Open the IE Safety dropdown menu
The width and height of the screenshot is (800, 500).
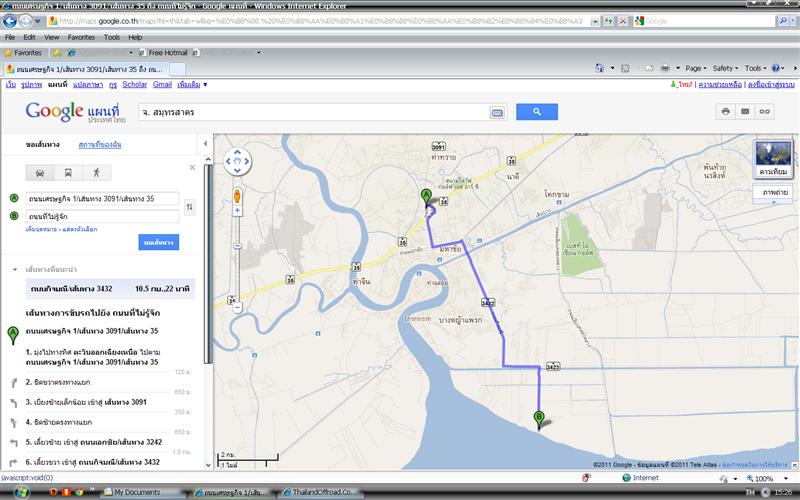pos(726,68)
